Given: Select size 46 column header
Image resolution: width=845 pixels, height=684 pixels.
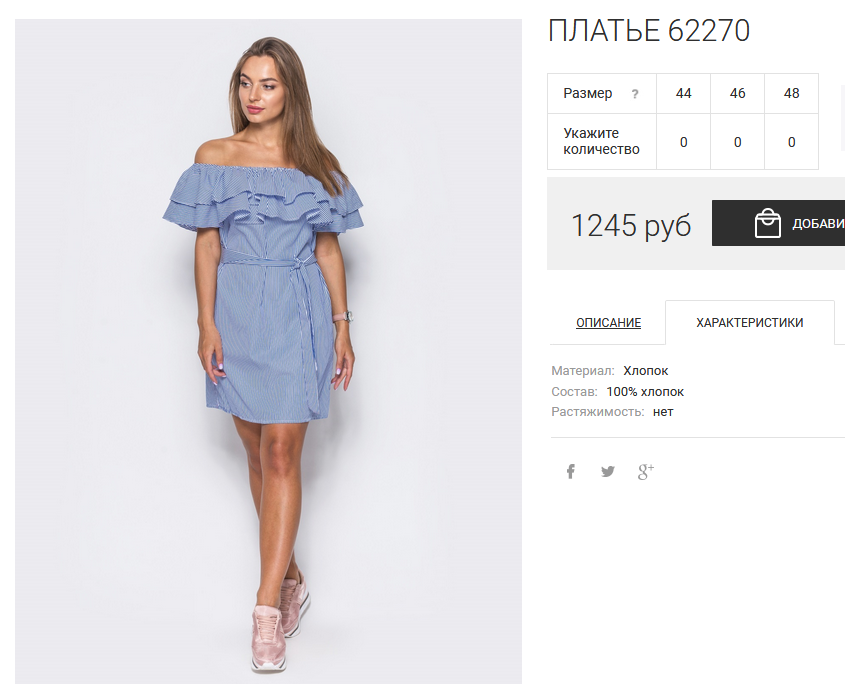Looking at the screenshot, I should [737, 93].
